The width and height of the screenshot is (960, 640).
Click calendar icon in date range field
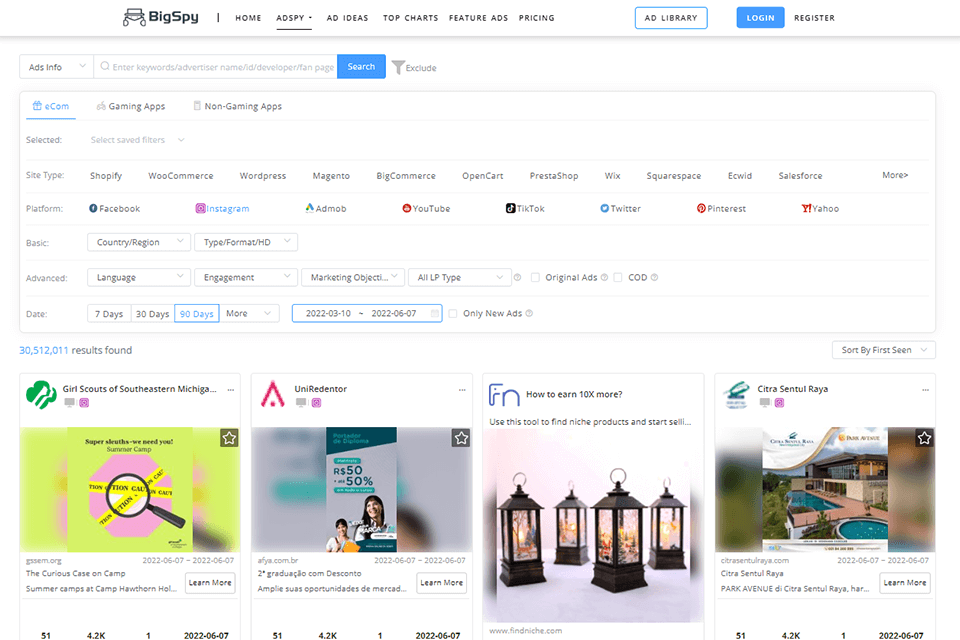pos(435,313)
